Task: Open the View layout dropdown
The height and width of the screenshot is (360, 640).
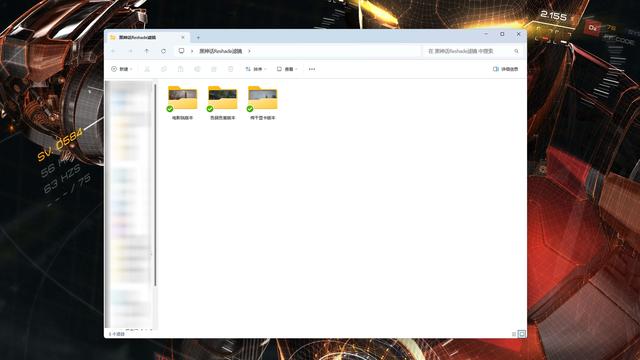Action: tap(287, 69)
